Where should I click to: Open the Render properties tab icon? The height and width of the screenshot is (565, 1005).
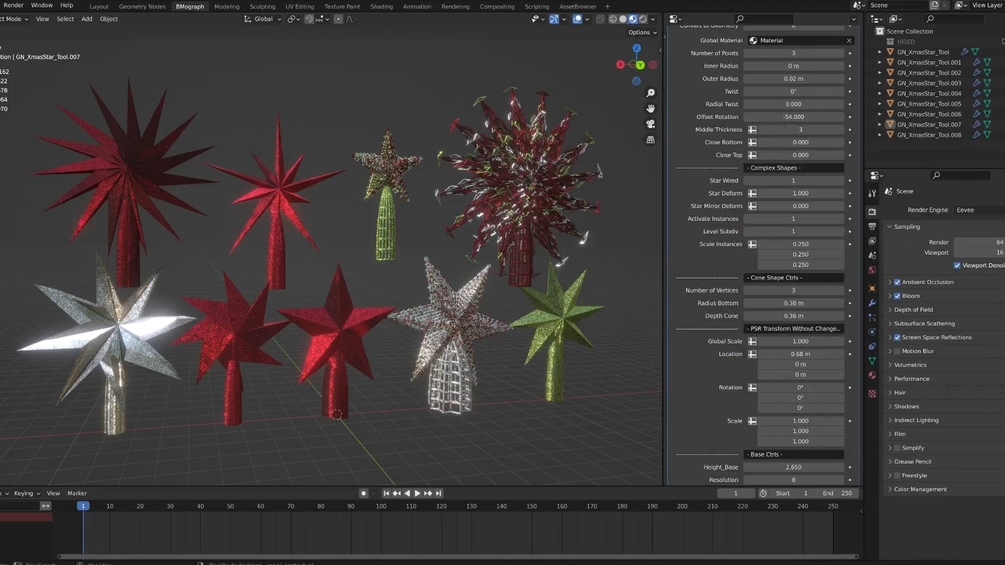[x=872, y=211]
